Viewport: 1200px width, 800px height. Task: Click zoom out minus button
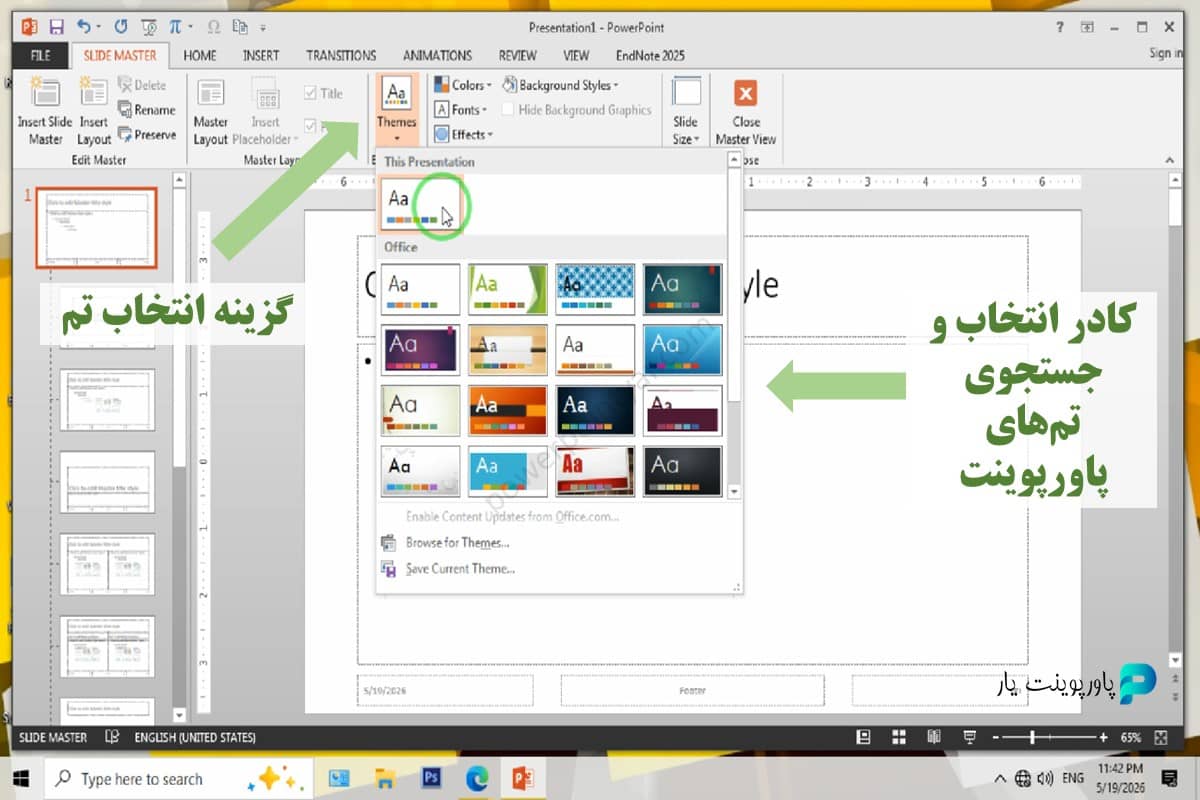[x=995, y=737]
